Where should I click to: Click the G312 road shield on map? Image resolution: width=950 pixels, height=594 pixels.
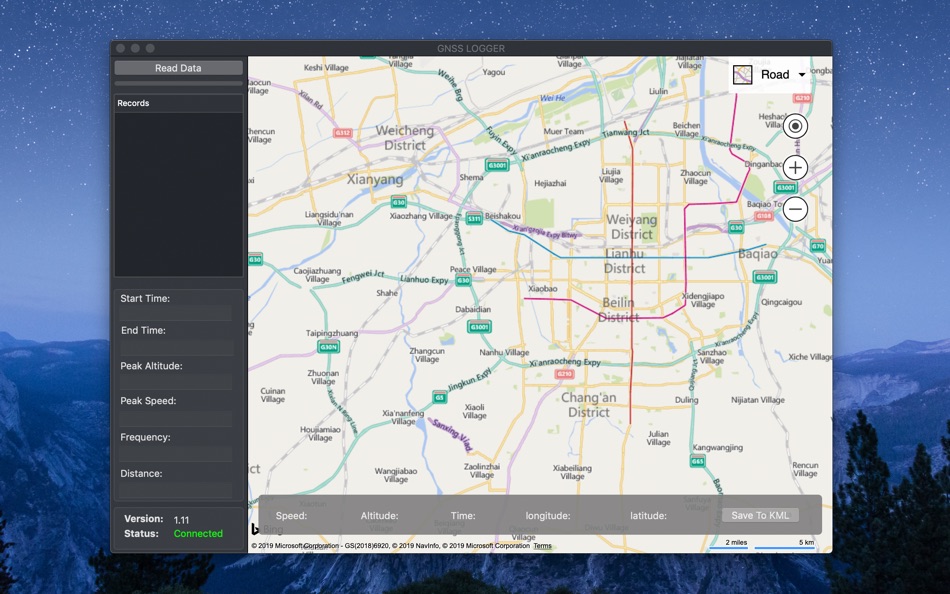point(343,132)
